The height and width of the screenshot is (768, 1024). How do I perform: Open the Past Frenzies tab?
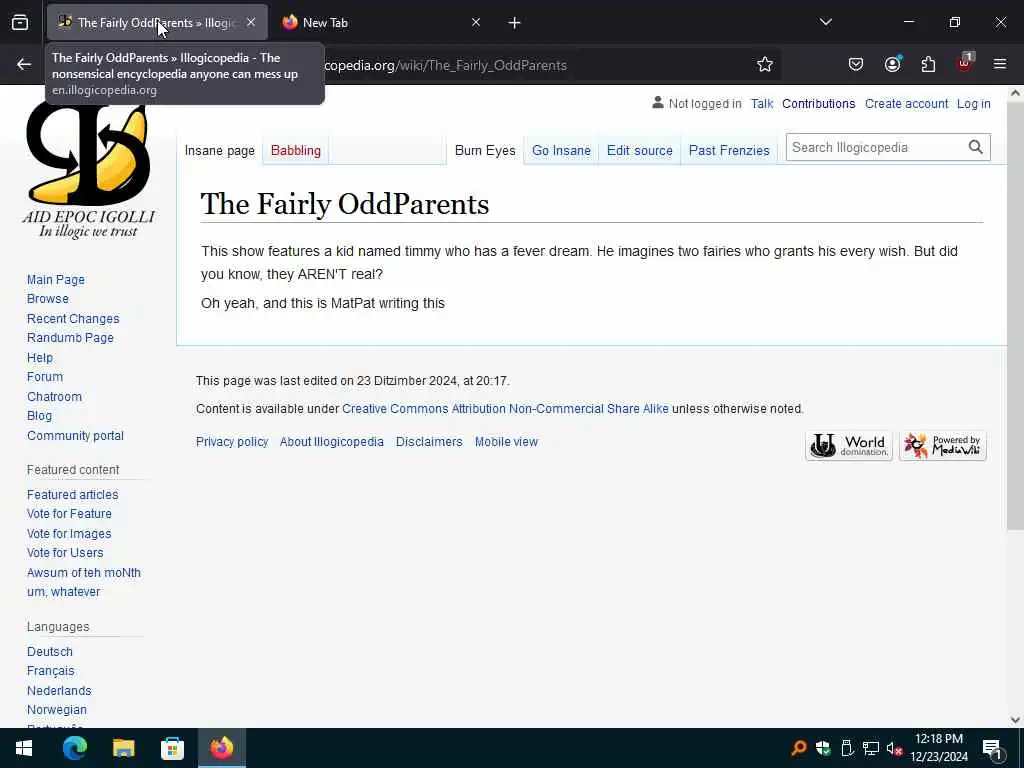point(729,151)
